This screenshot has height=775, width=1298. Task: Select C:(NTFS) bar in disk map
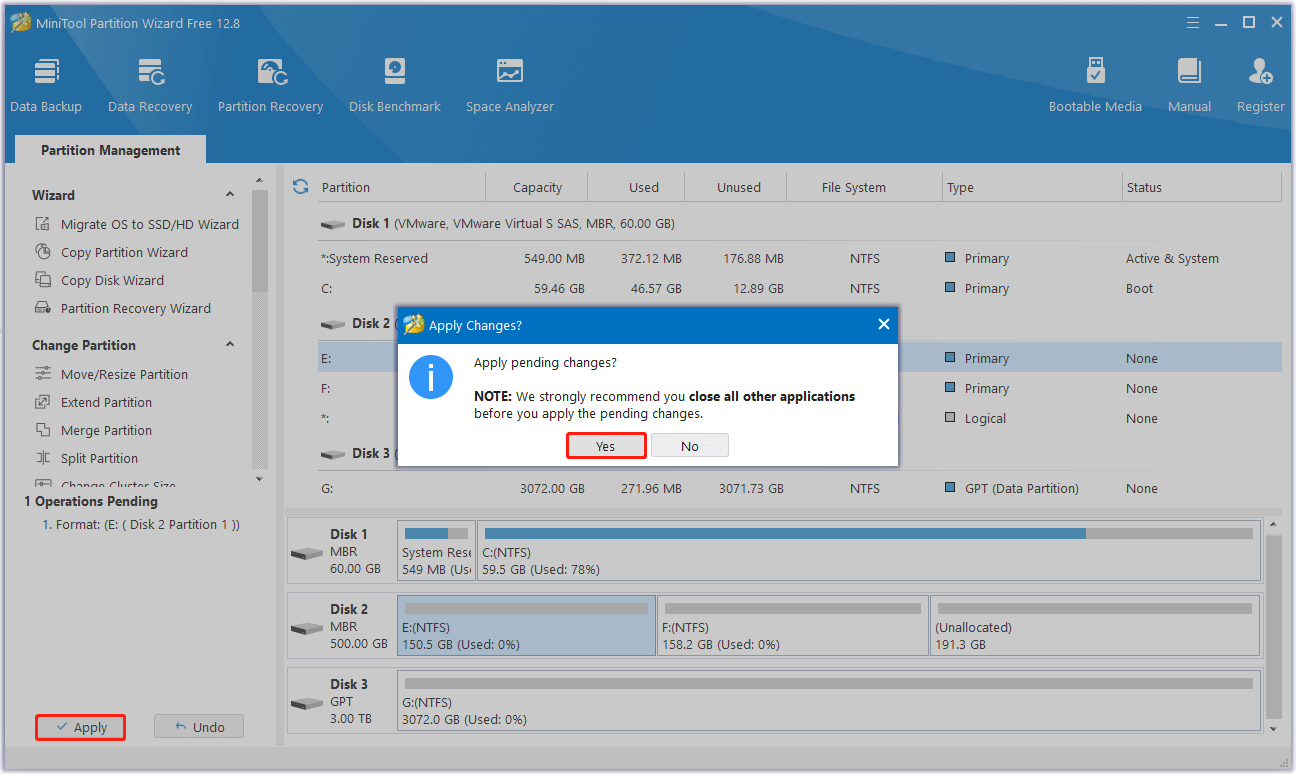pyautogui.click(x=868, y=551)
